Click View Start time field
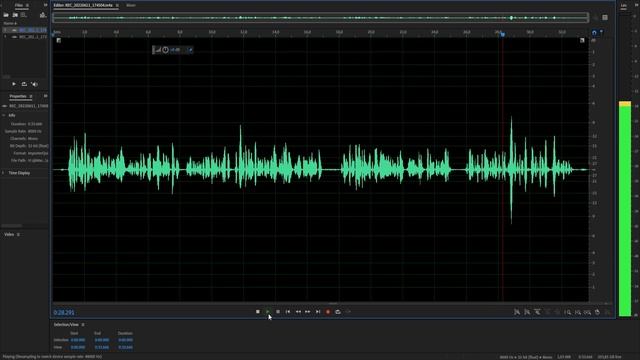Image resolution: width=640 pixels, height=360 pixels. pos(78,347)
